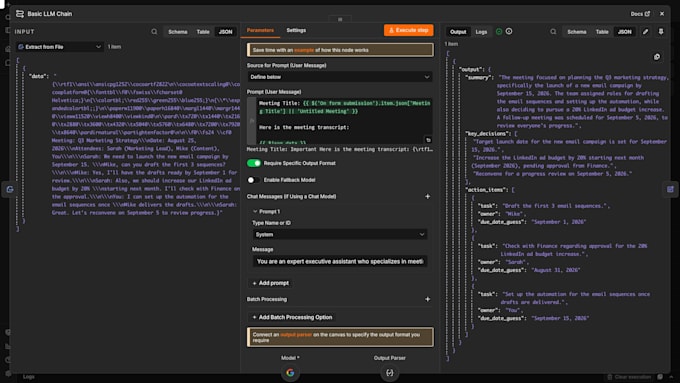680x383 pixels.
Task: Pin the output data with the pin icon
Action: (x=660, y=32)
